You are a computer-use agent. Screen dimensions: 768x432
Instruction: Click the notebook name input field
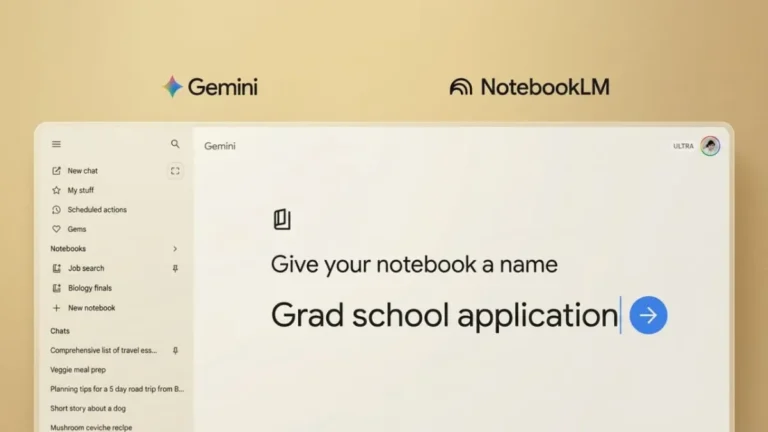pos(445,315)
